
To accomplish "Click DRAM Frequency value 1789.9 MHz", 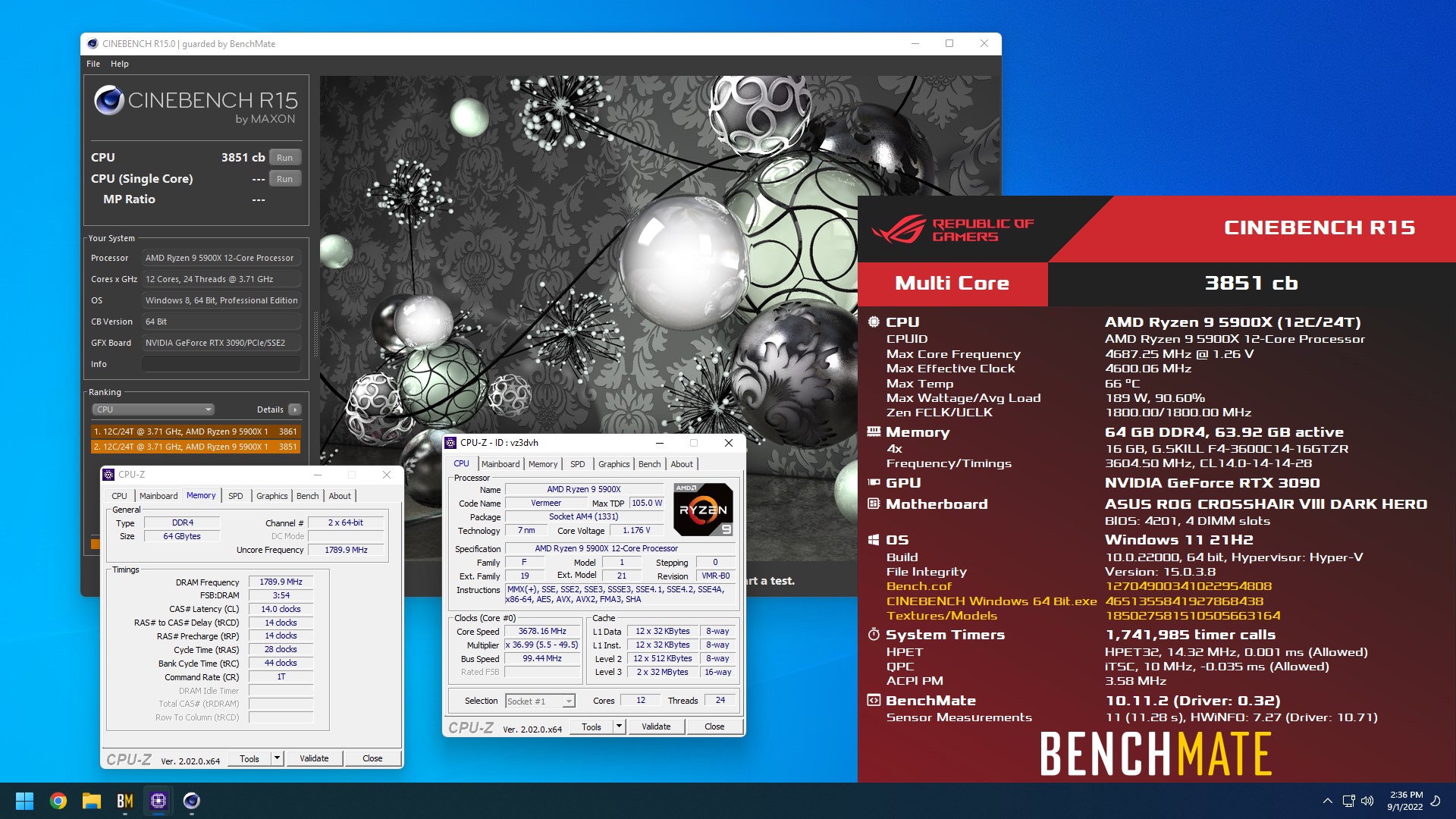I will [x=281, y=582].
